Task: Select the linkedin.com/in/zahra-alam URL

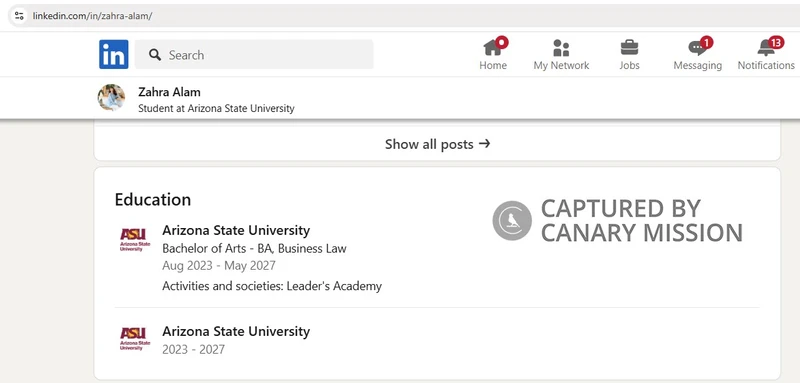Action: (x=92, y=16)
